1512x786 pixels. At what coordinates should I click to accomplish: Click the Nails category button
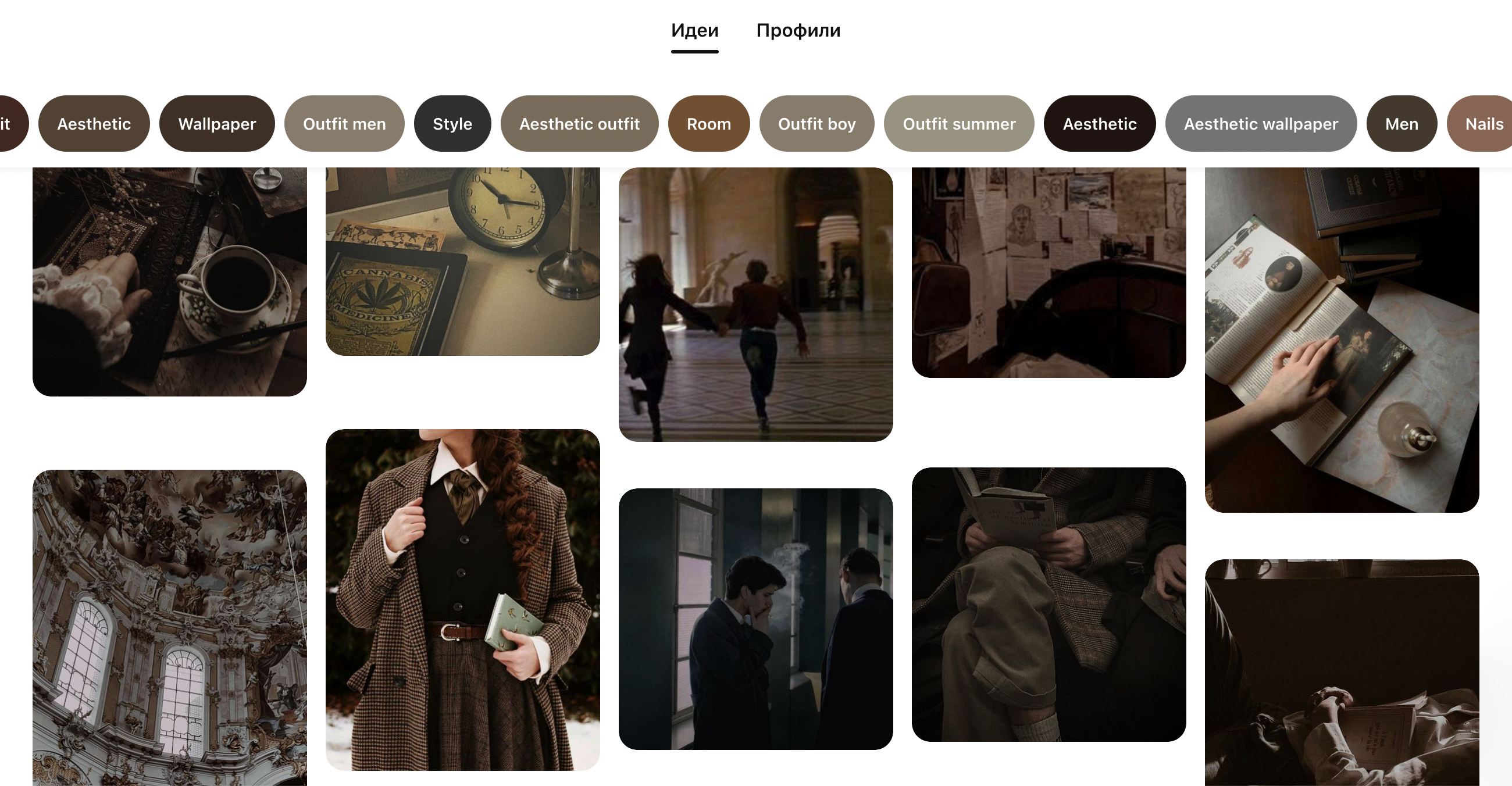1485,123
